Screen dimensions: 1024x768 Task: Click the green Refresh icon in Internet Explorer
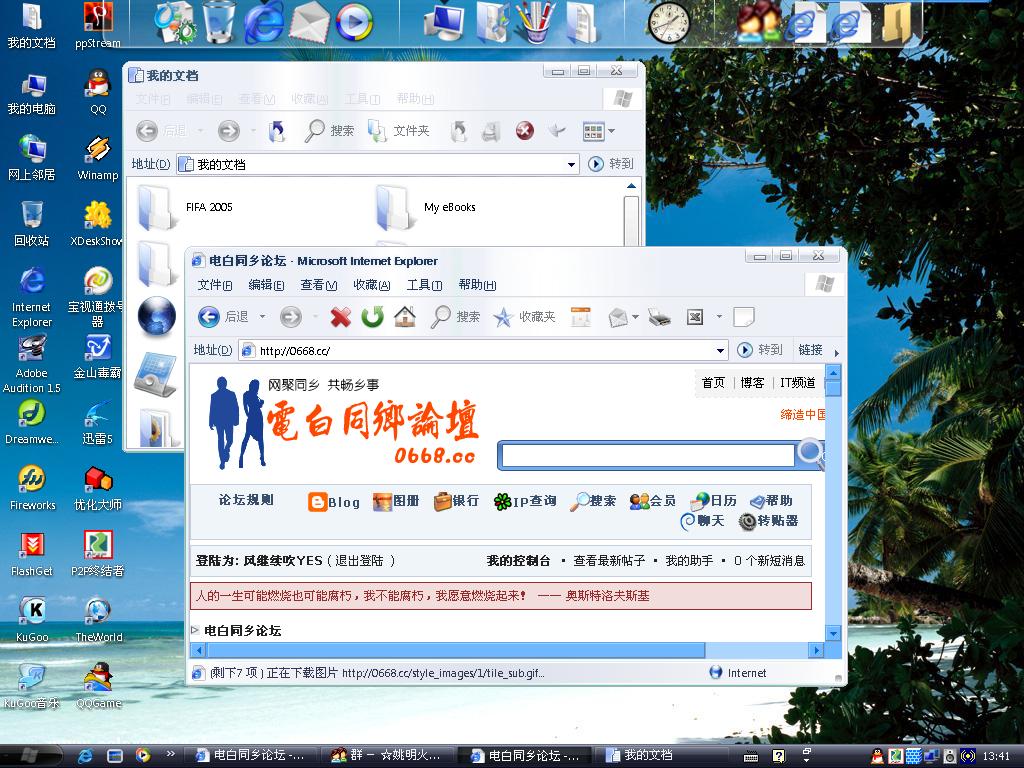[373, 317]
